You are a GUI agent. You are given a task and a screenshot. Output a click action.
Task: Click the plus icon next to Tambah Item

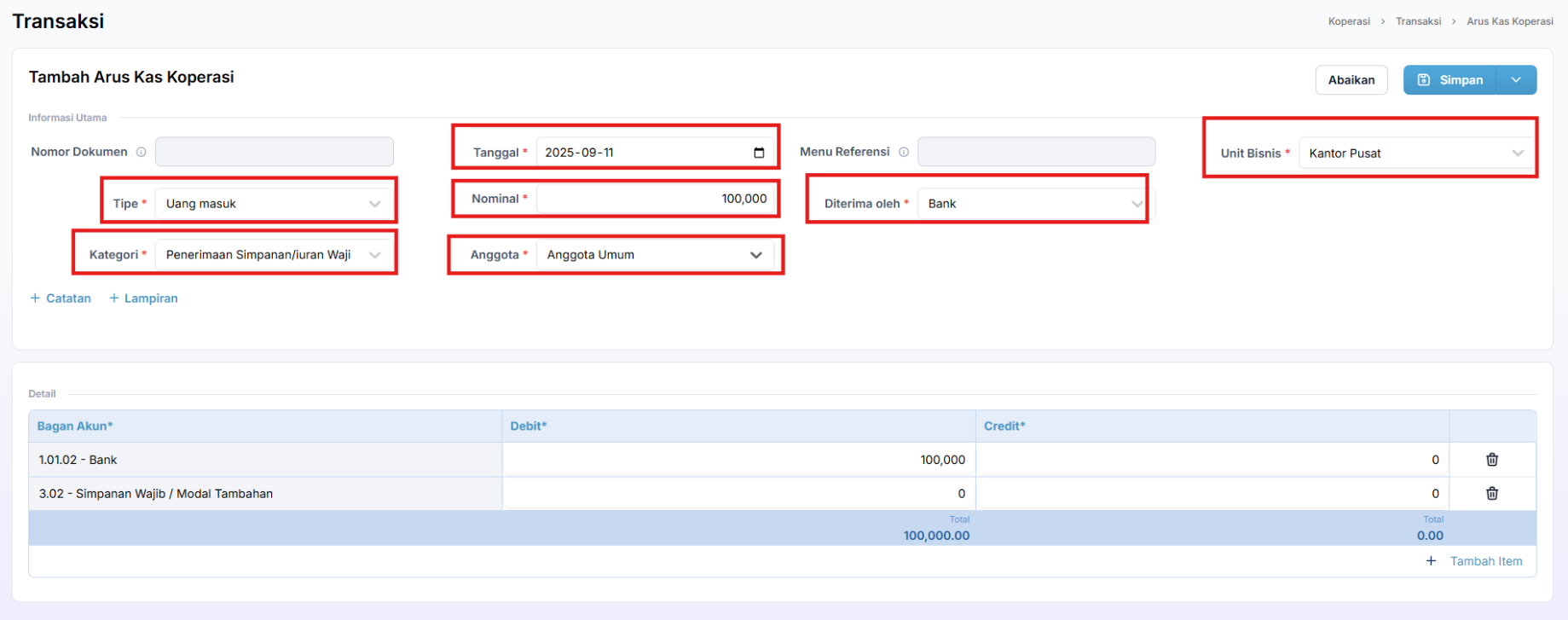(1431, 561)
